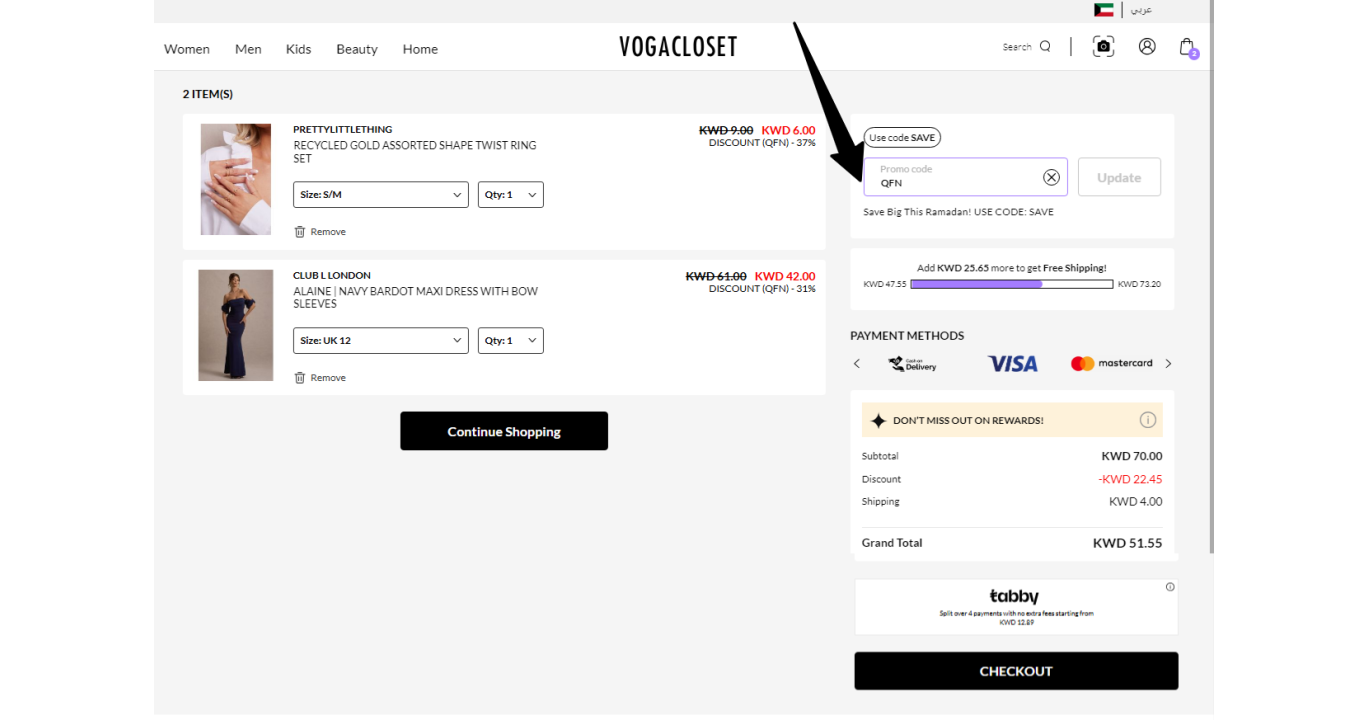The height and width of the screenshot is (720, 1368).
Task: Open the Size: UK 12 dropdown
Action: tap(381, 341)
